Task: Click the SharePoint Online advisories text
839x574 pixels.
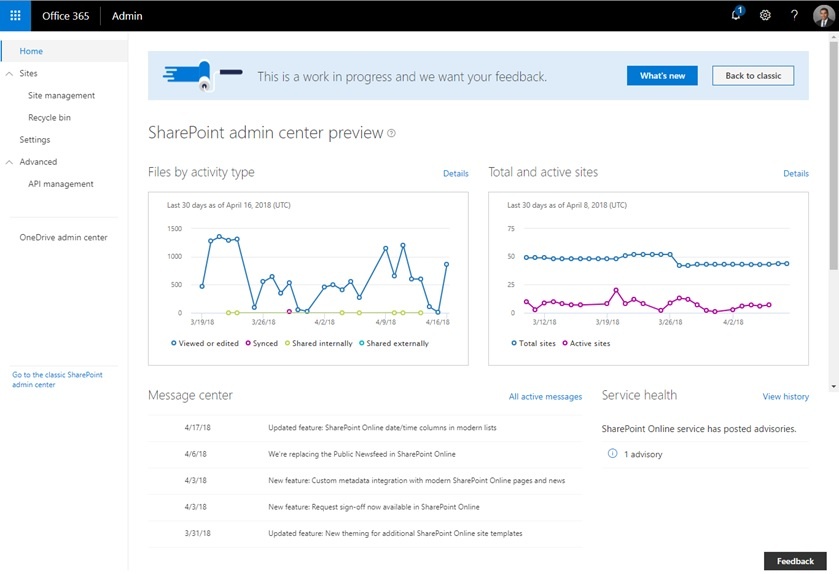Action: (x=698, y=428)
